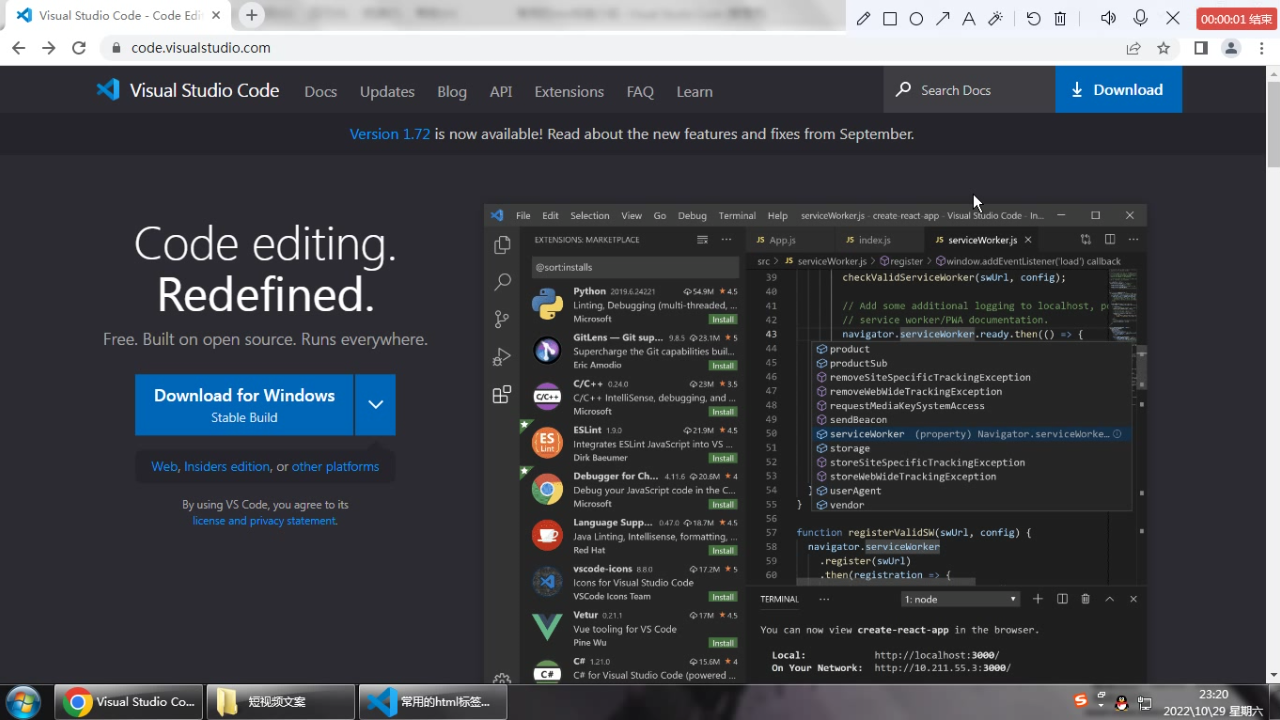This screenshot has width=1280, height=720.
Task: Click the VS Code editor hero screenshot
Action: tap(815, 444)
